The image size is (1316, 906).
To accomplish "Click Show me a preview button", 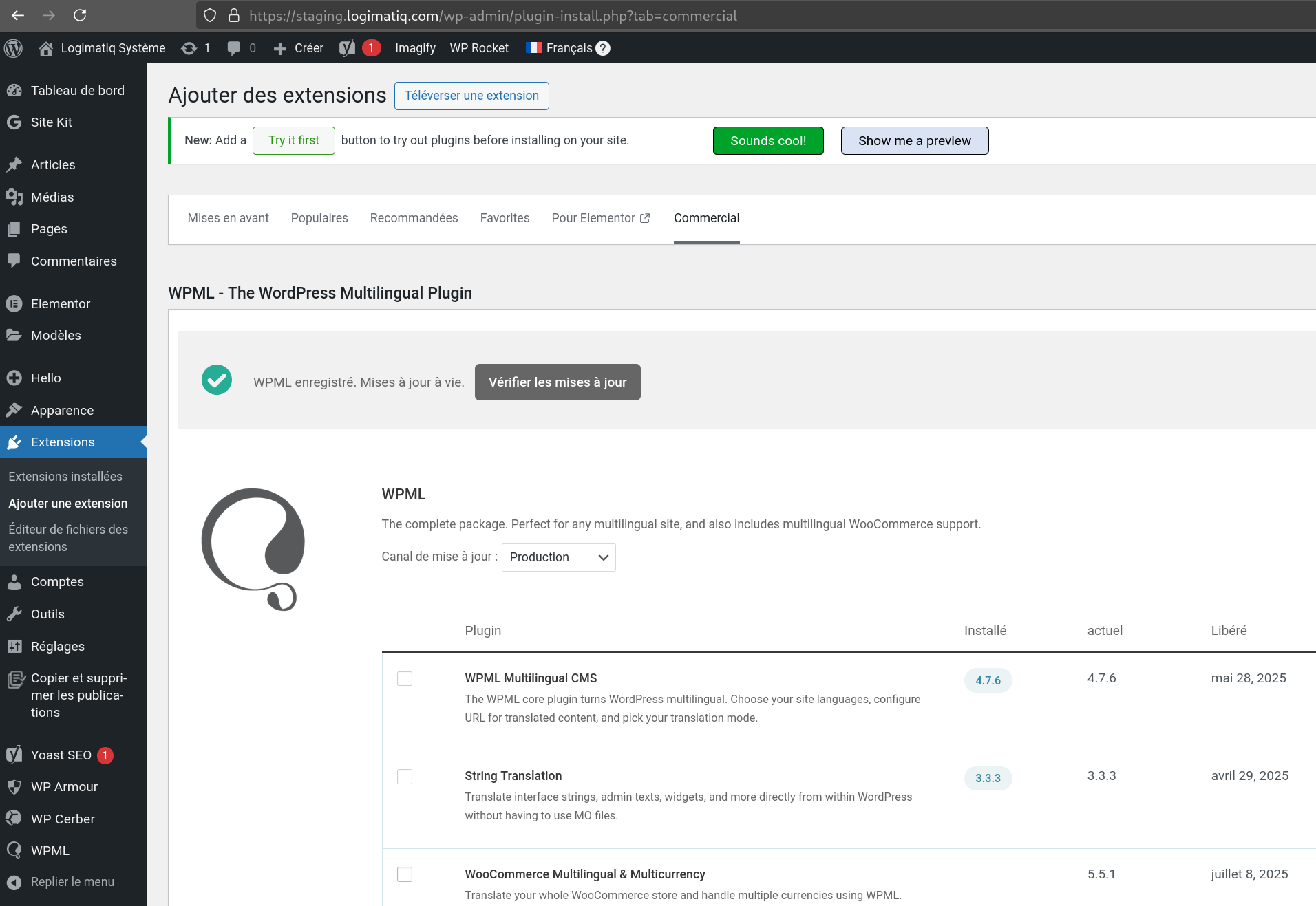I will pyautogui.click(x=915, y=140).
